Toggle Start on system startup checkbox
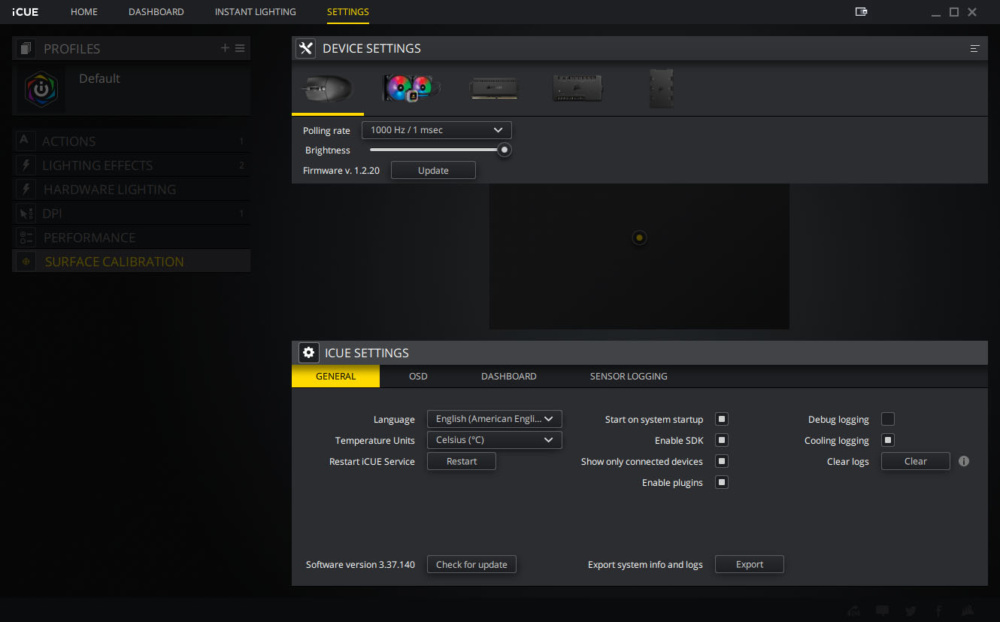1000x622 pixels. pos(722,419)
